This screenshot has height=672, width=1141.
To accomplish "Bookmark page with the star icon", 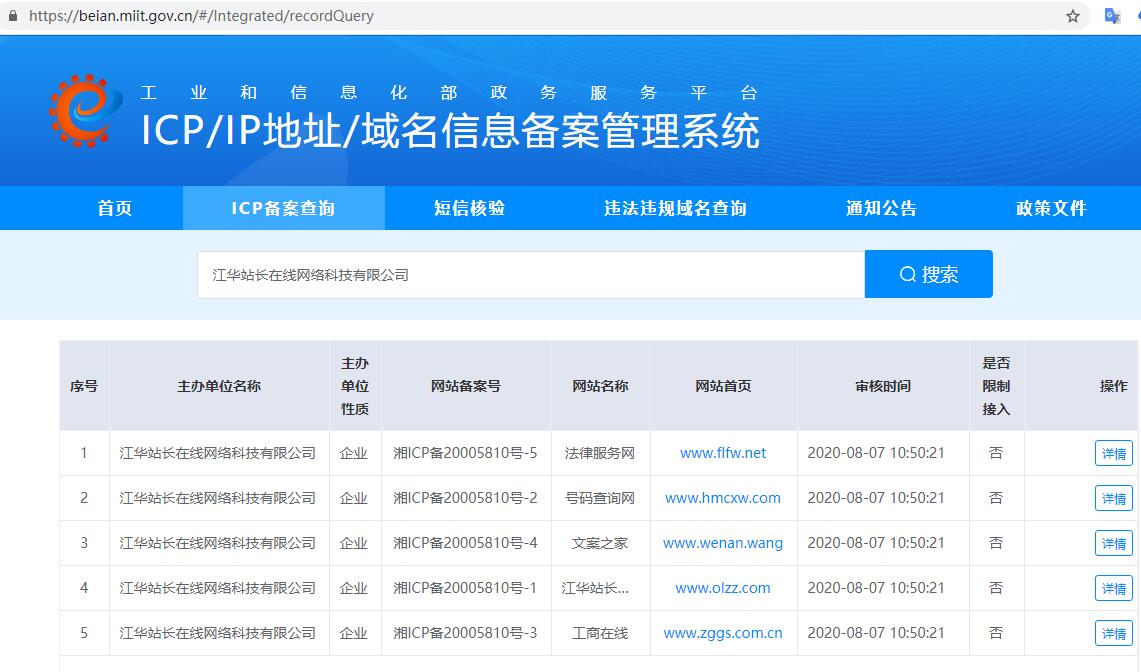I will point(1073,16).
